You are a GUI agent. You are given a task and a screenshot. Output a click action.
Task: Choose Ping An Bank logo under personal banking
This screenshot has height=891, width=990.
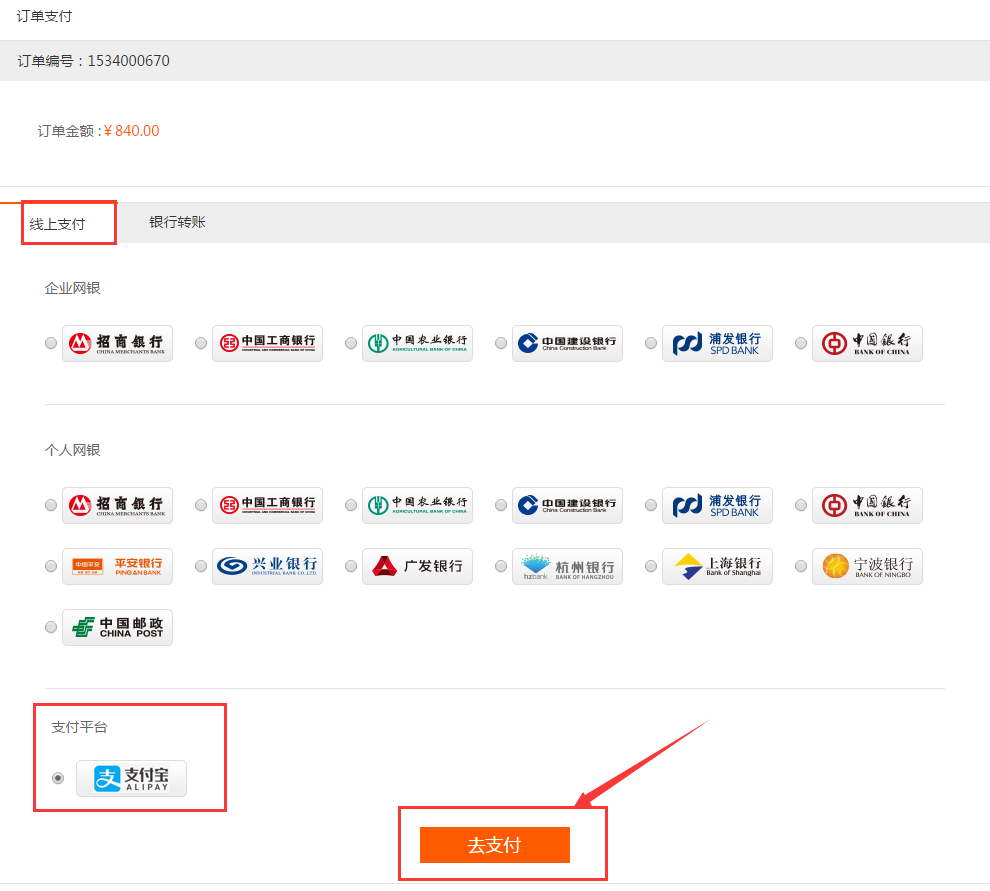point(117,566)
